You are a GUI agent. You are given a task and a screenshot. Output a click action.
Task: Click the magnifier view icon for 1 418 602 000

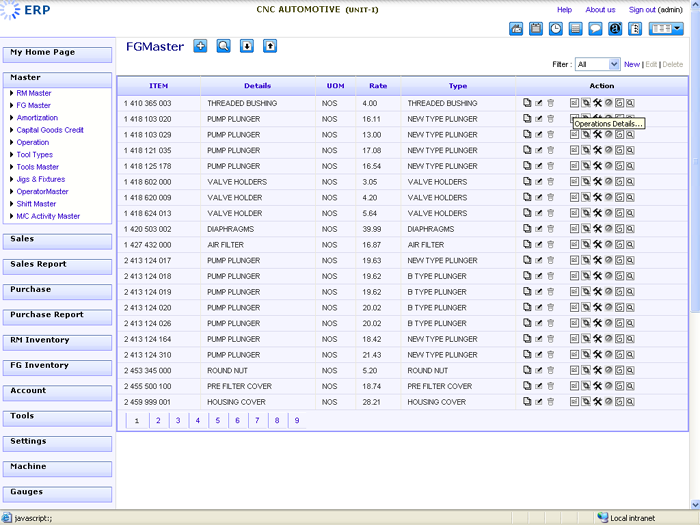tap(630, 182)
